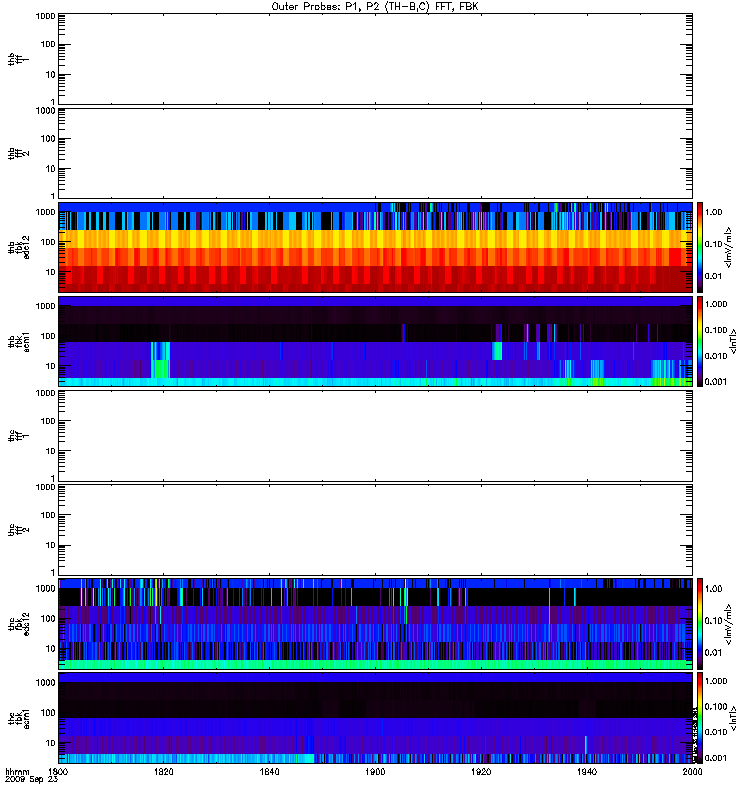Image resolution: width=750 pixels, height=800 pixels.
Task: Click the '1820' time axis label
Action: pyautogui.click(x=163, y=772)
